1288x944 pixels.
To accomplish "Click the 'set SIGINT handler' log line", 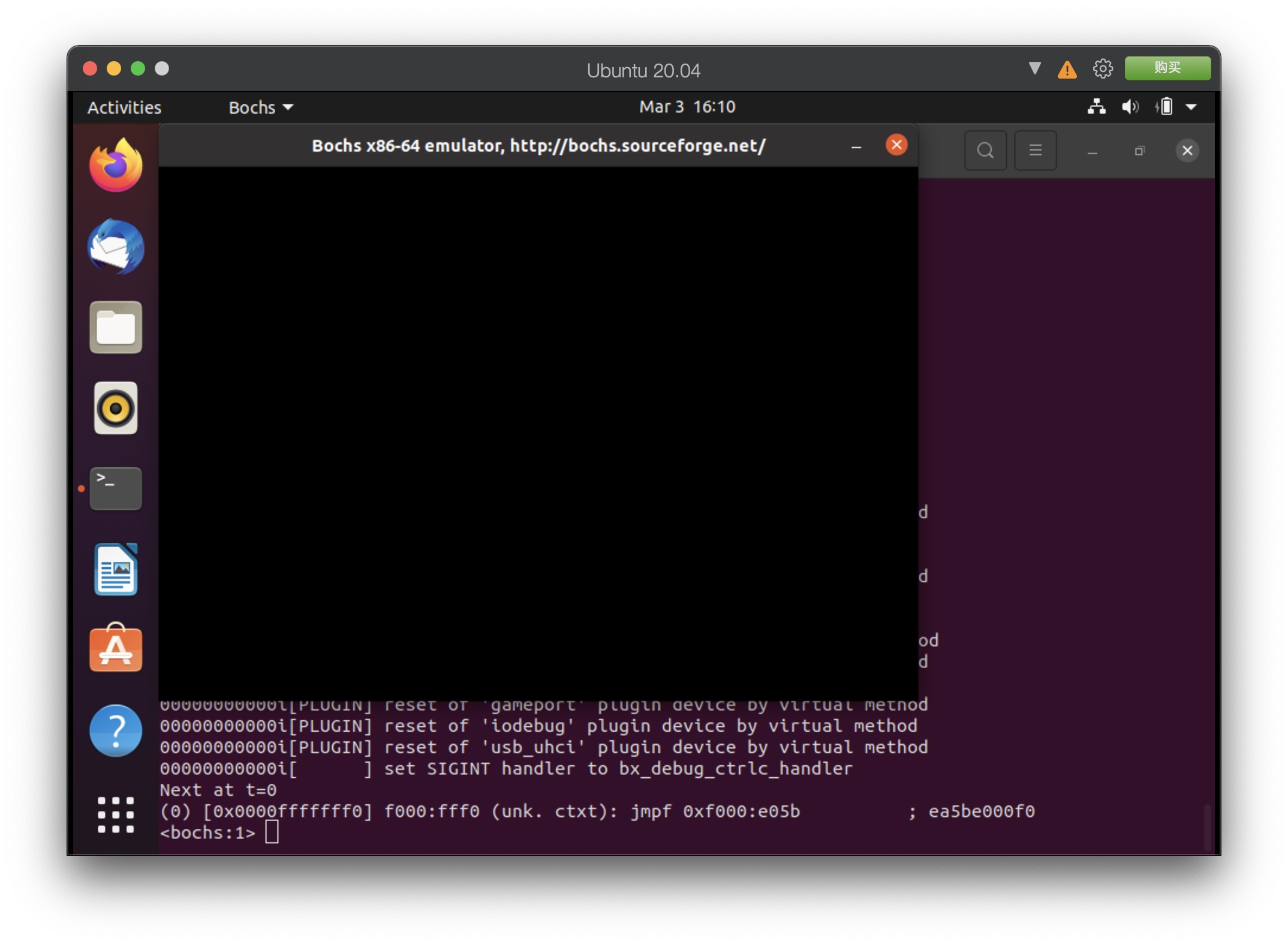I will click(x=506, y=769).
